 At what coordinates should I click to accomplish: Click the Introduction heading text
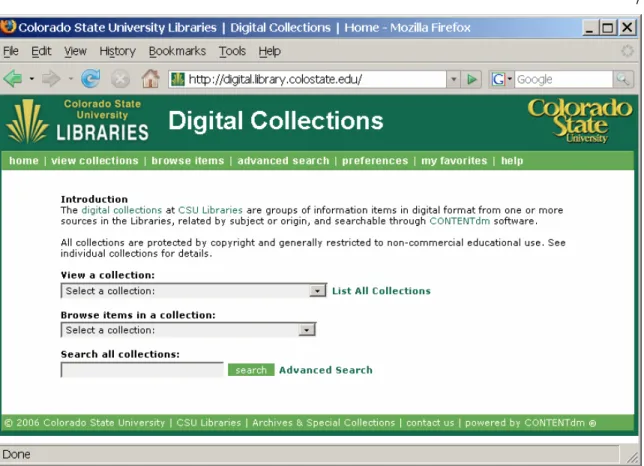(x=94, y=199)
